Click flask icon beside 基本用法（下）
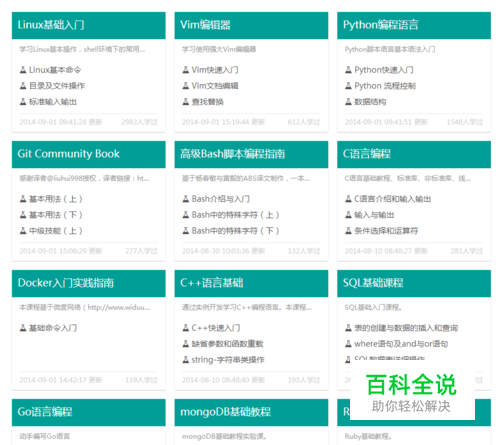 click(x=23, y=215)
